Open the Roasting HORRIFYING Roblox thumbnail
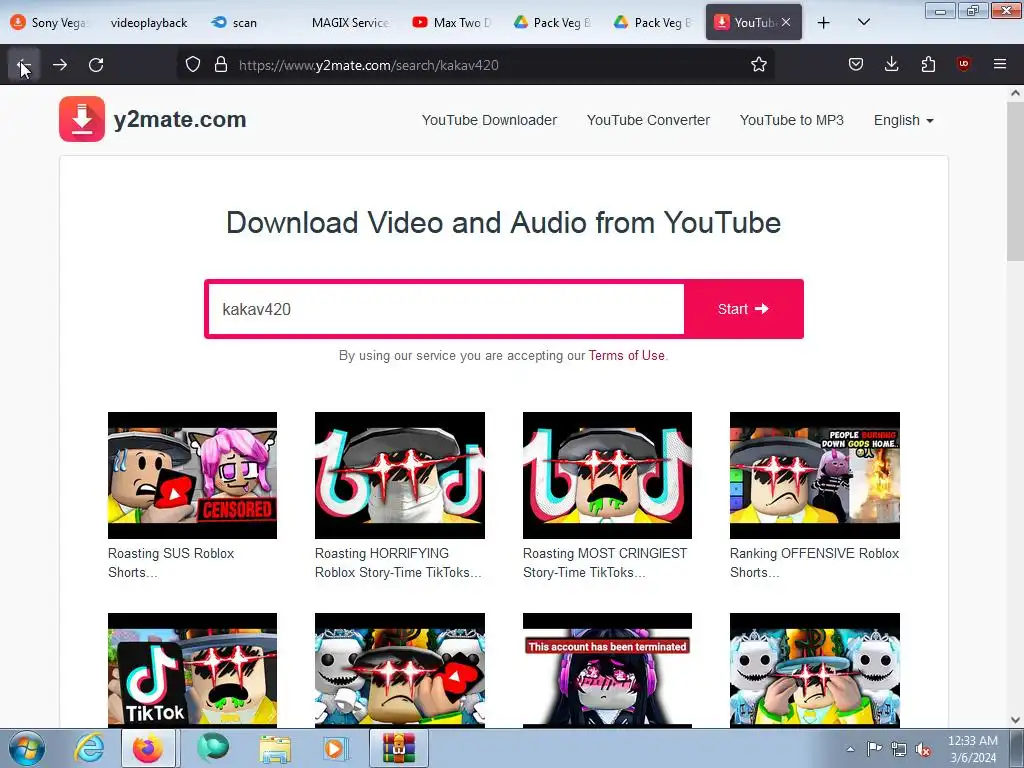The image size is (1024, 768). click(x=400, y=475)
